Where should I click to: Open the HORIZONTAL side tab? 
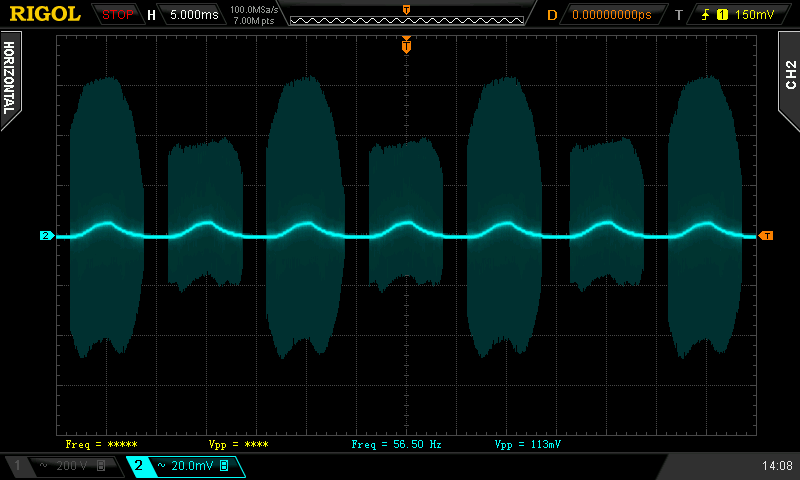[x=9, y=78]
